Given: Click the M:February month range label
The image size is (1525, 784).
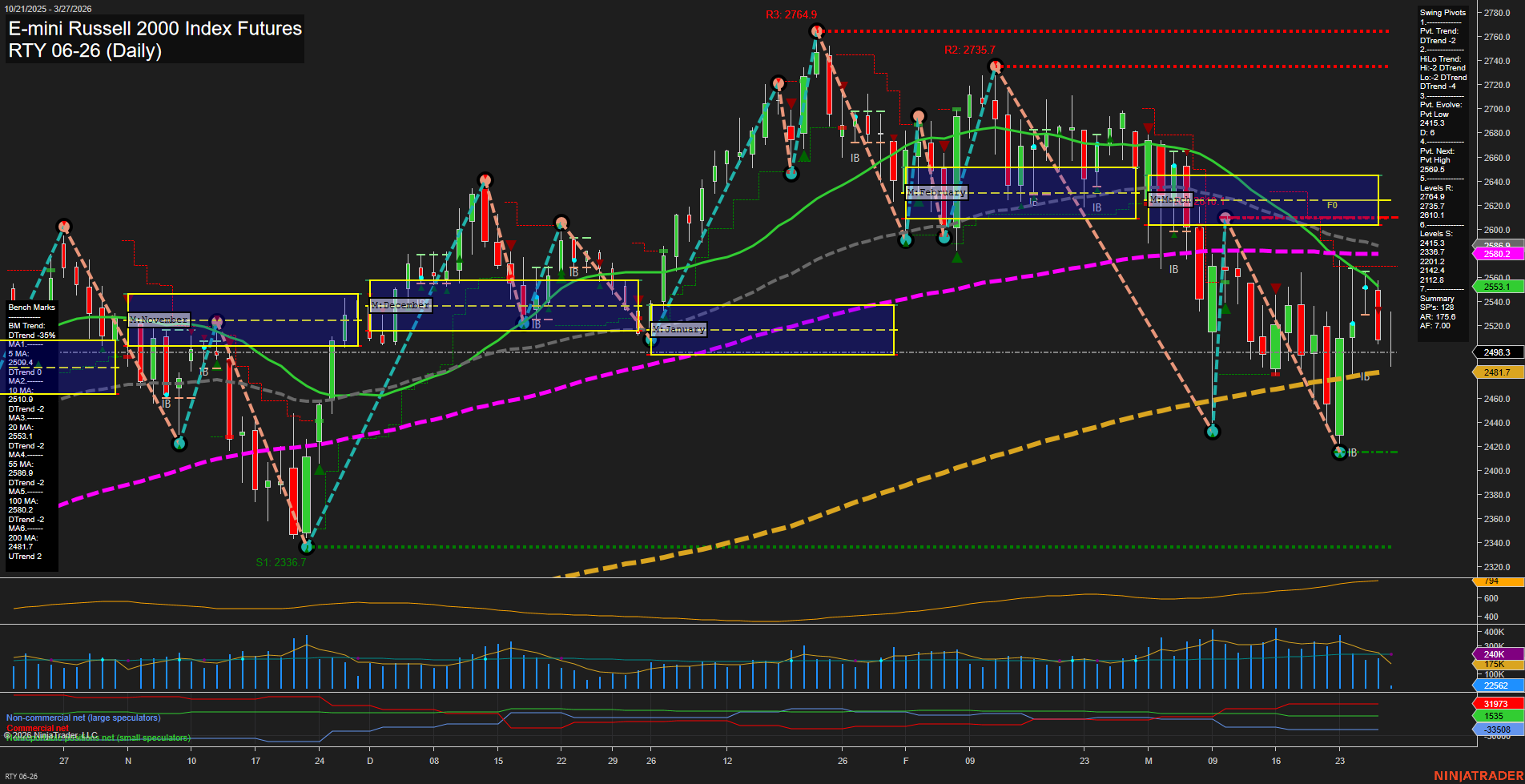Looking at the screenshot, I should 936,192.
